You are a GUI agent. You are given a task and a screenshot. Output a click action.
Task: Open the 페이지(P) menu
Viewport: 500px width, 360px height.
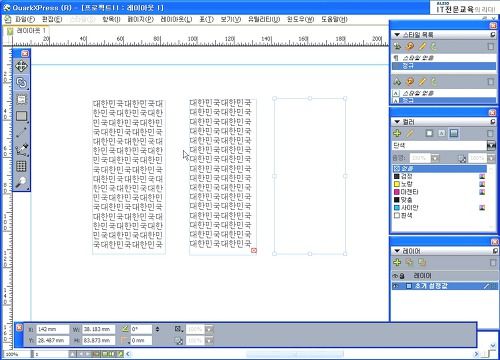[x=140, y=19]
